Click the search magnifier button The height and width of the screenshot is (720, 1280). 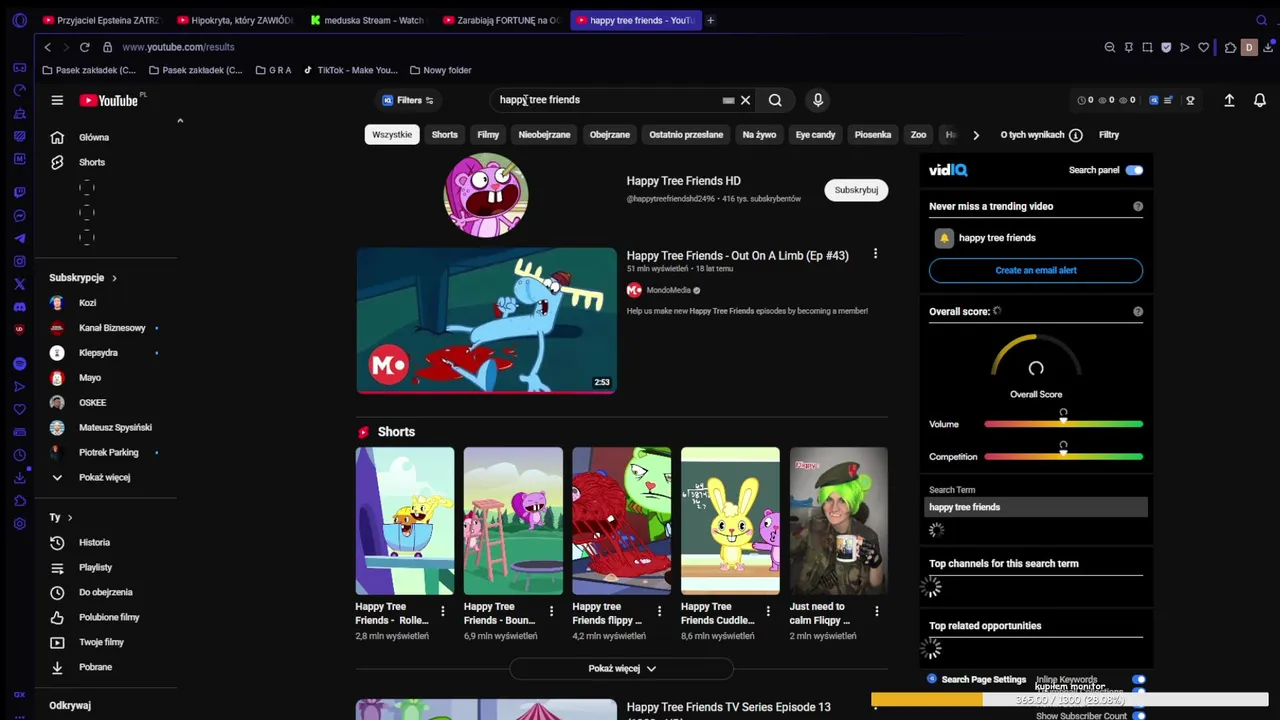(x=775, y=100)
